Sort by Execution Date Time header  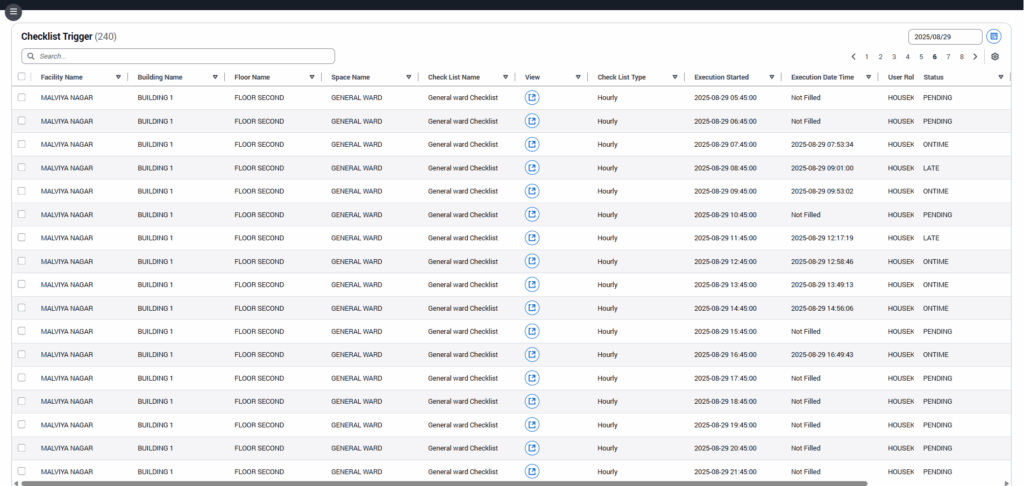point(822,77)
